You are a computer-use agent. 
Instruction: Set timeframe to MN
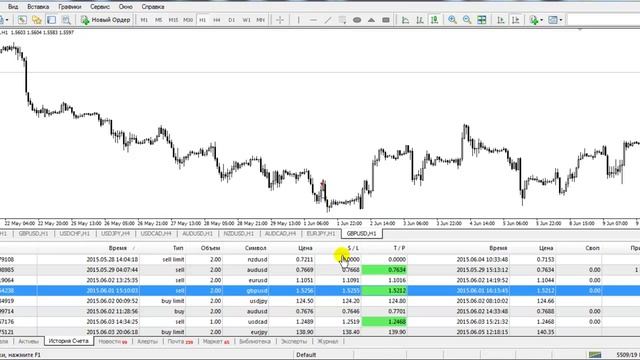click(x=260, y=20)
